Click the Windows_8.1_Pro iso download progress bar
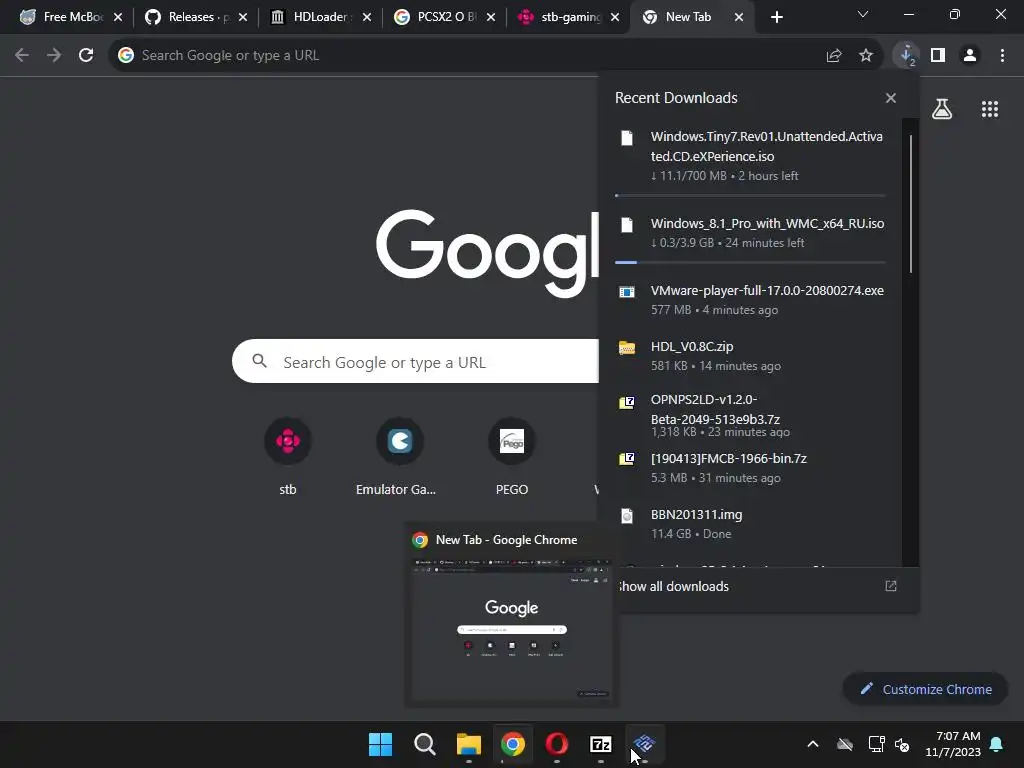This screenshot has height=768, width=1024. (750, 263)
